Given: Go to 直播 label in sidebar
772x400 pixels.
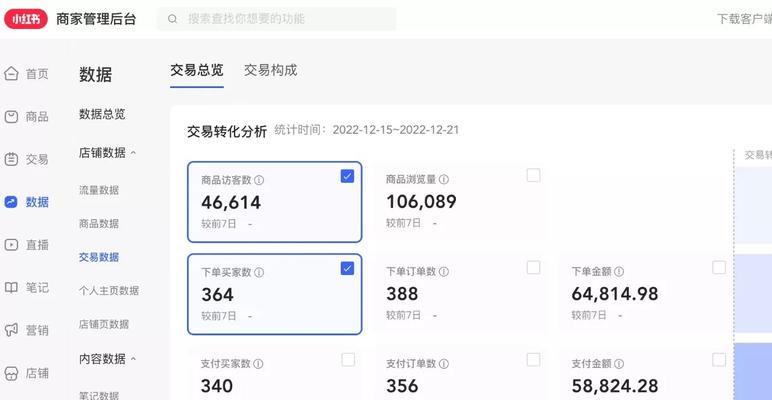Looking at the screenshot, I should pos(37,245).
